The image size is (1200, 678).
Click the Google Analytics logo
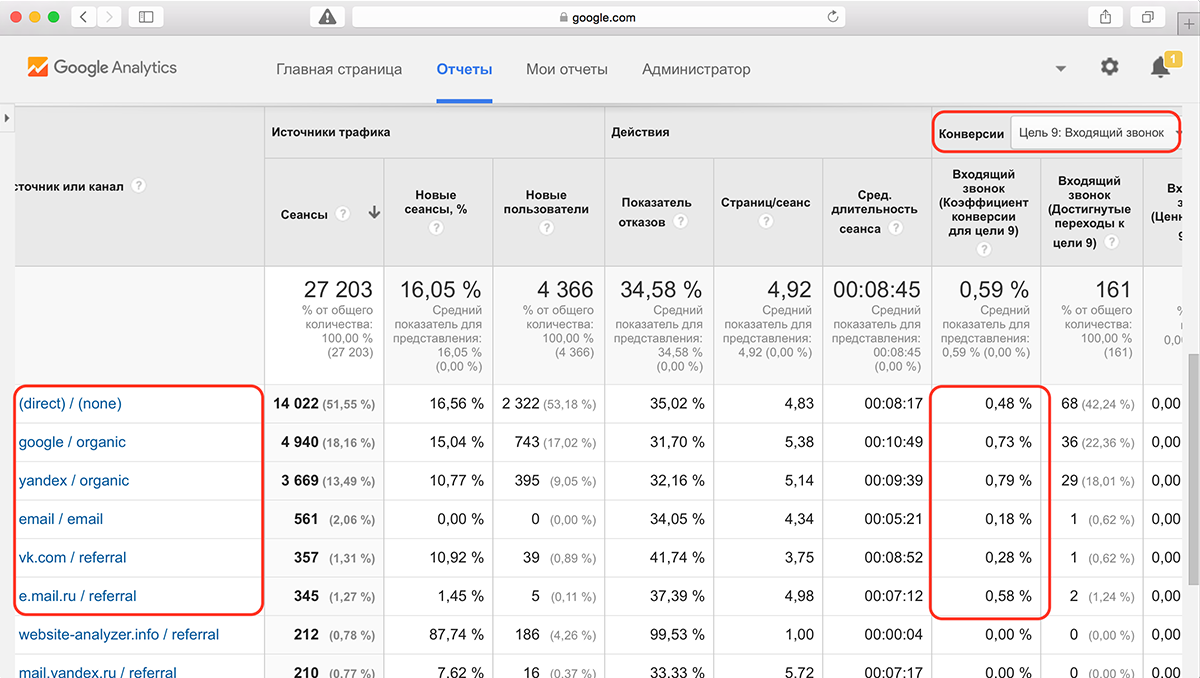[102, 68]
